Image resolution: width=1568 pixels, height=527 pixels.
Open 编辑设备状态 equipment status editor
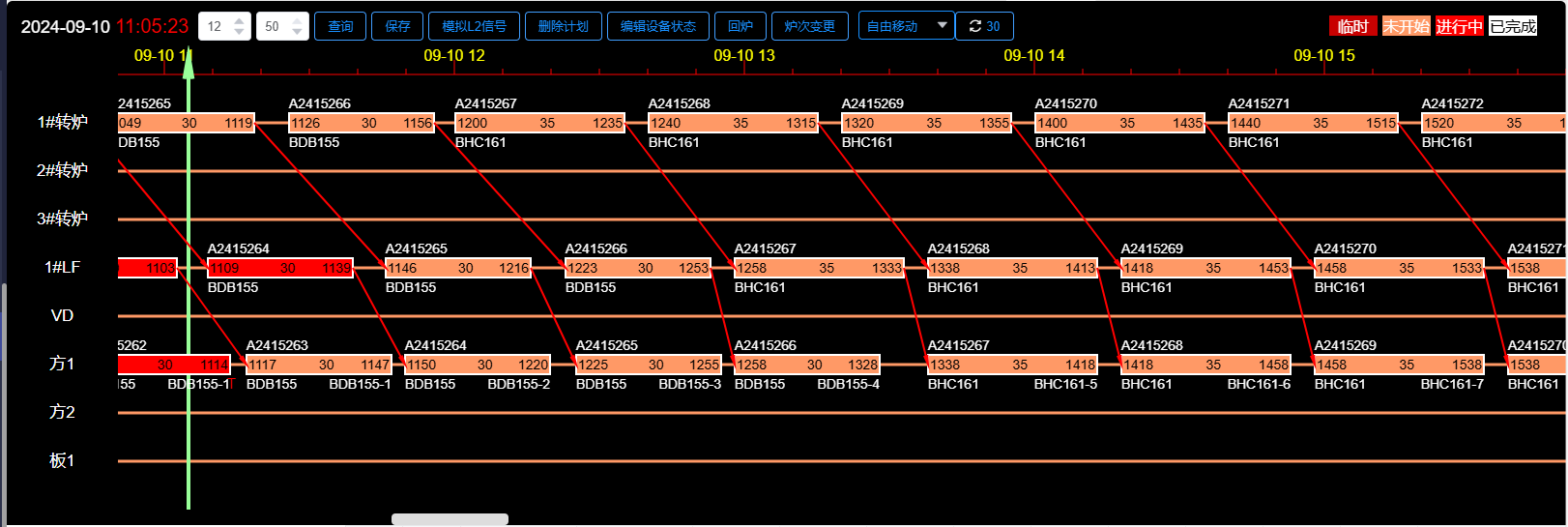click(x=657, y=26)
